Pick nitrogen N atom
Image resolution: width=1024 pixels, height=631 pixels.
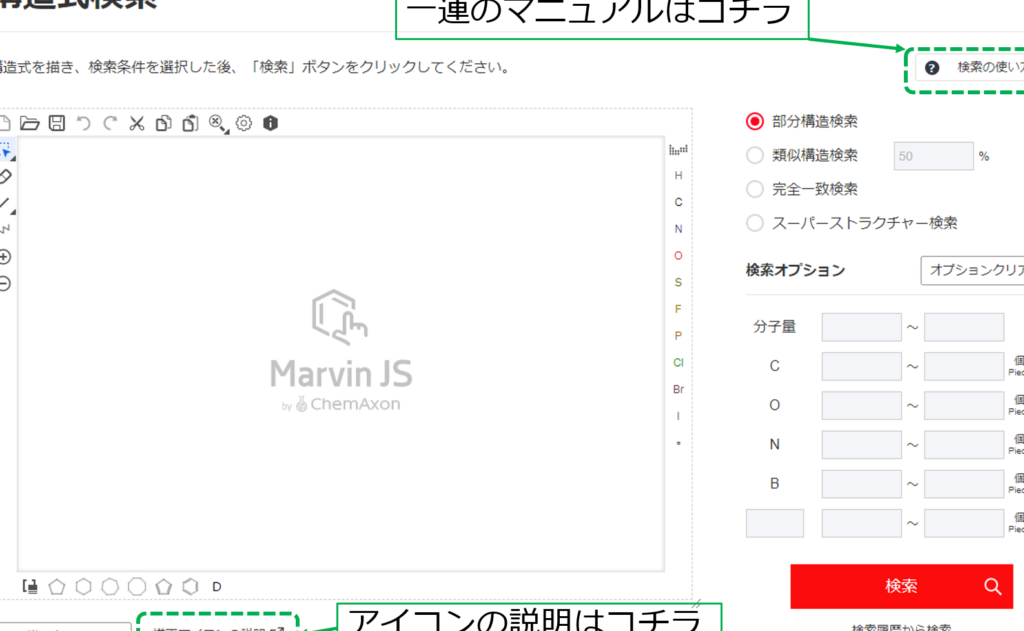point(678,229)
